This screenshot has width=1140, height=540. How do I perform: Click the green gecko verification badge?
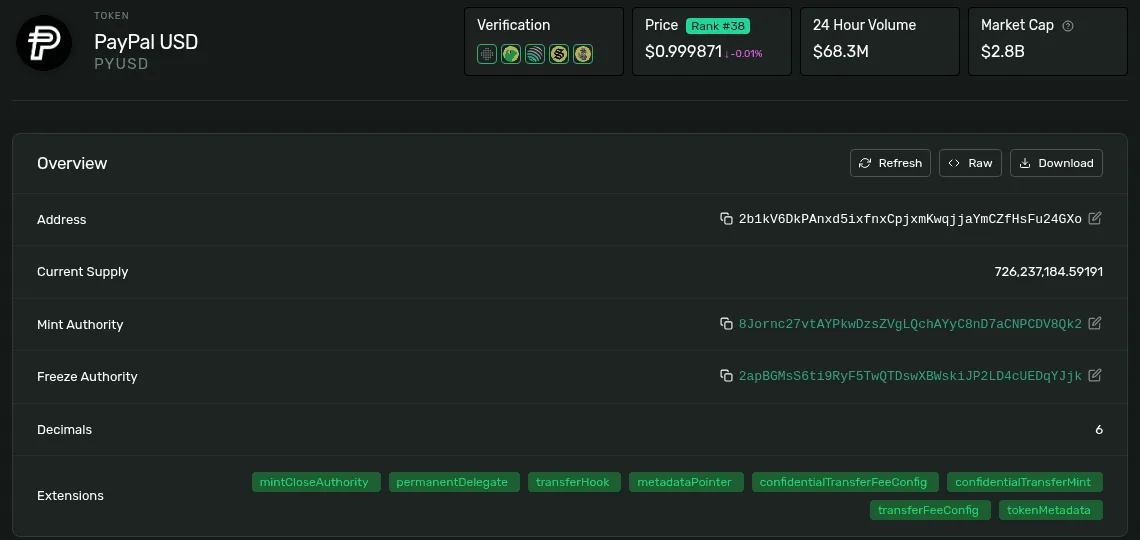(511, 54)
